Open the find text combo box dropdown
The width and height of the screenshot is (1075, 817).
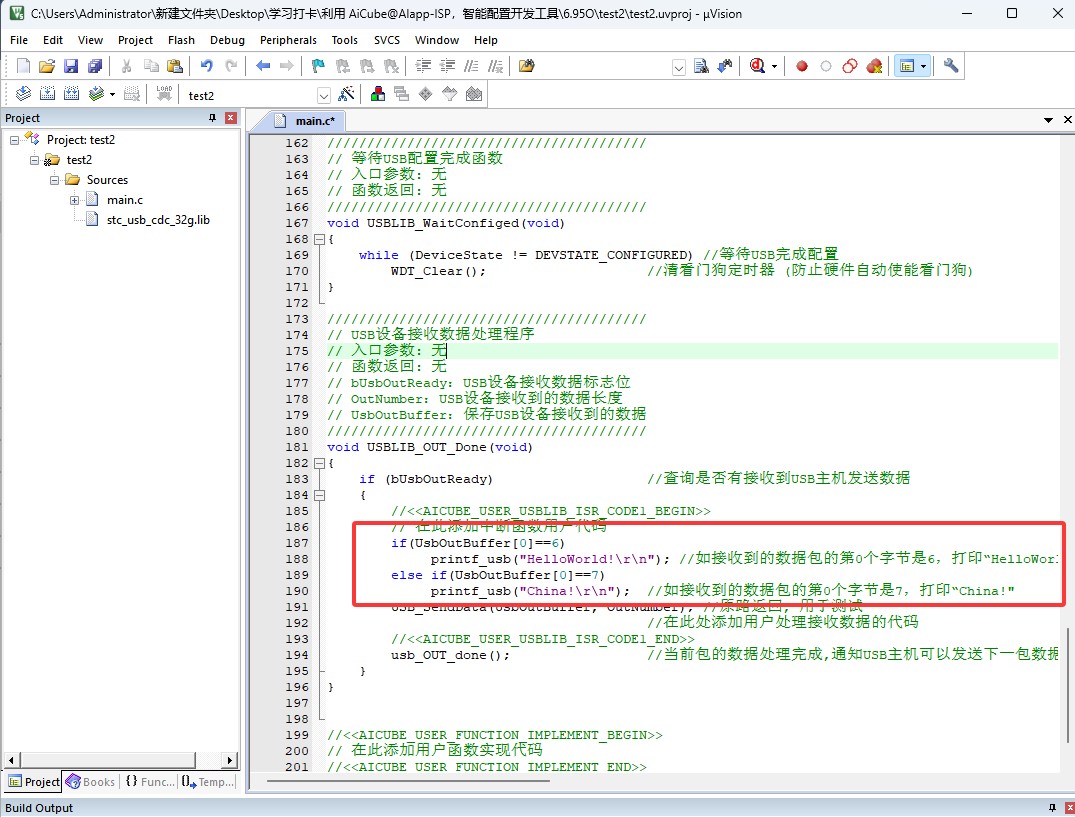(x=679, y=67)
